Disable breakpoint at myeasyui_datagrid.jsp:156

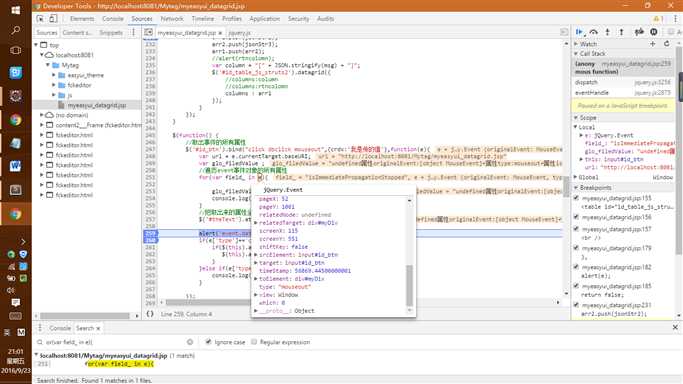point(577,217)
